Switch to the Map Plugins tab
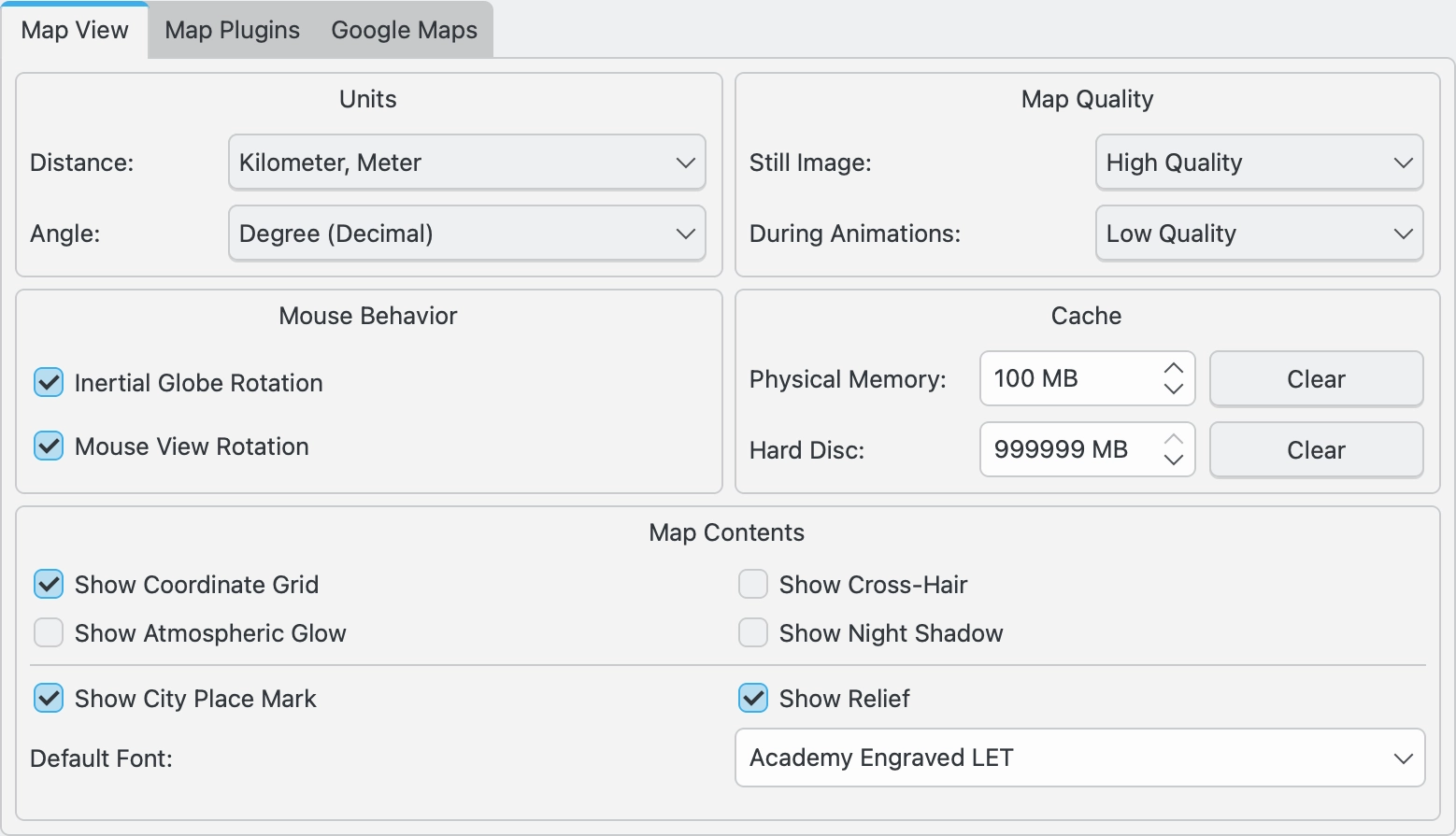Screen dimensions: 1456x836 [232, 31]
